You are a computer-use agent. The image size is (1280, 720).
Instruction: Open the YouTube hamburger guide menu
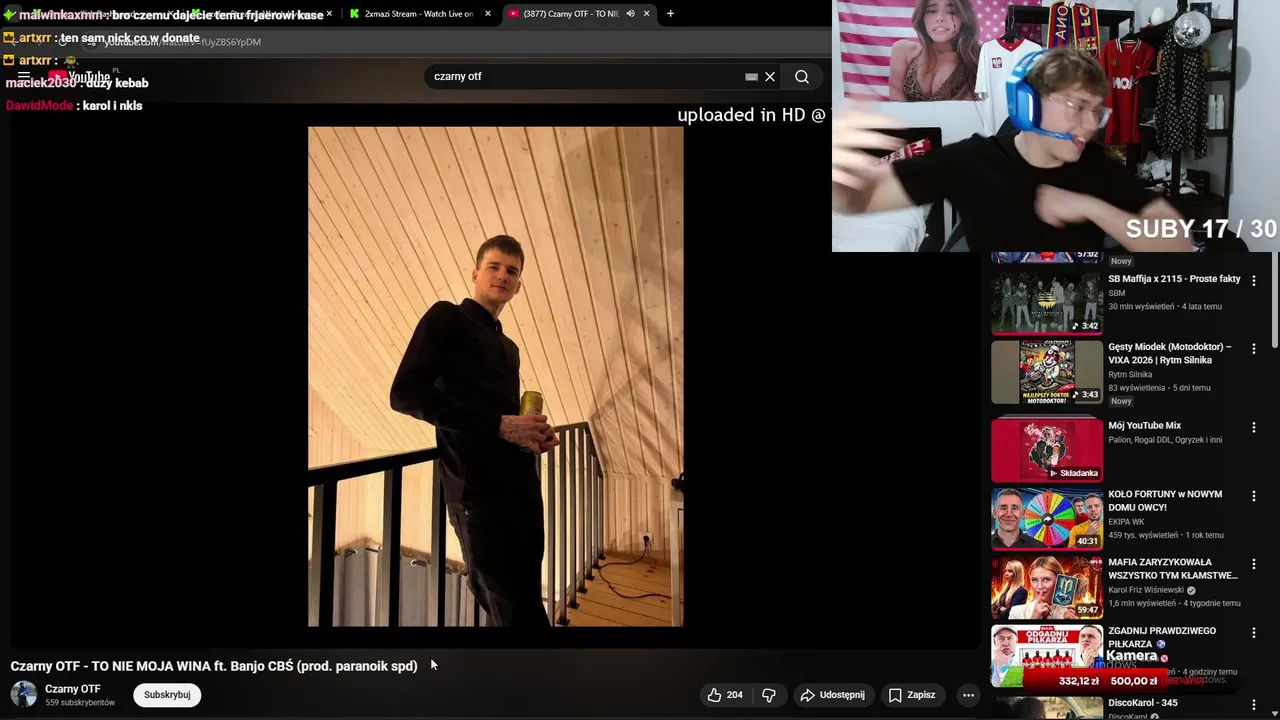[x=23, y=77]
